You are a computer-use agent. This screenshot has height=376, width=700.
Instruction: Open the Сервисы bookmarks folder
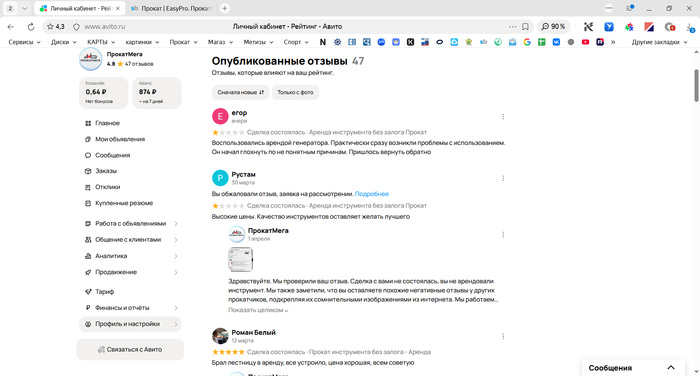point(24,42)
